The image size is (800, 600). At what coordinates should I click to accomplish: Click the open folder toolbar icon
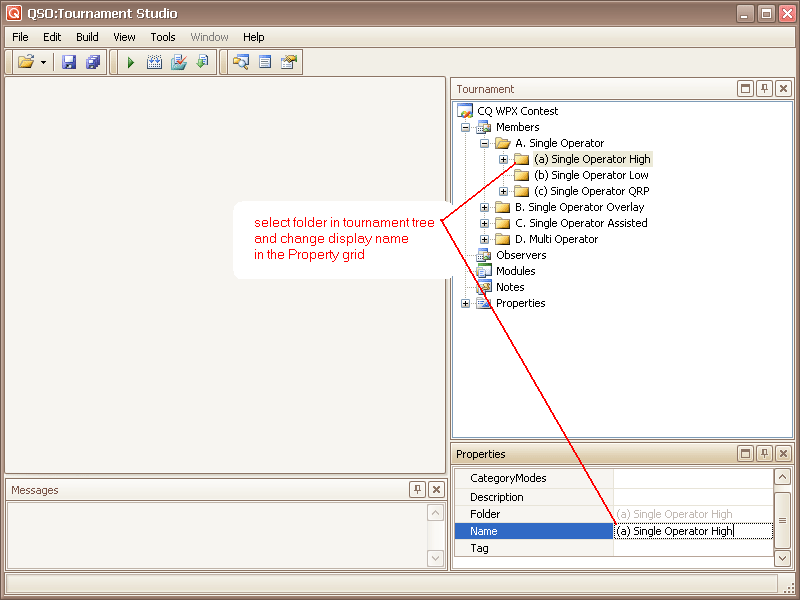click(26, 62)
